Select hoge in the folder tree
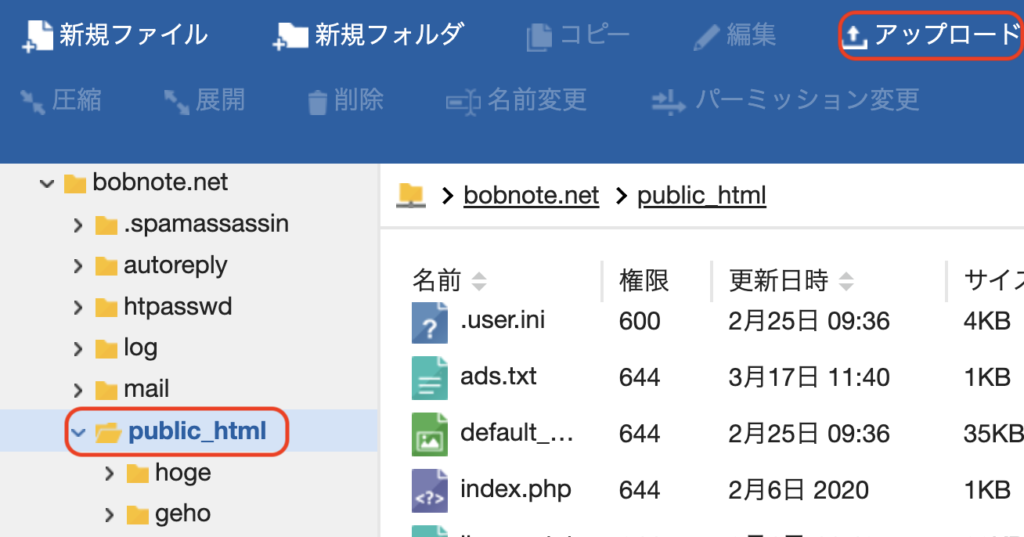This screenshot has height=537, width=1024. pos(183,472)
